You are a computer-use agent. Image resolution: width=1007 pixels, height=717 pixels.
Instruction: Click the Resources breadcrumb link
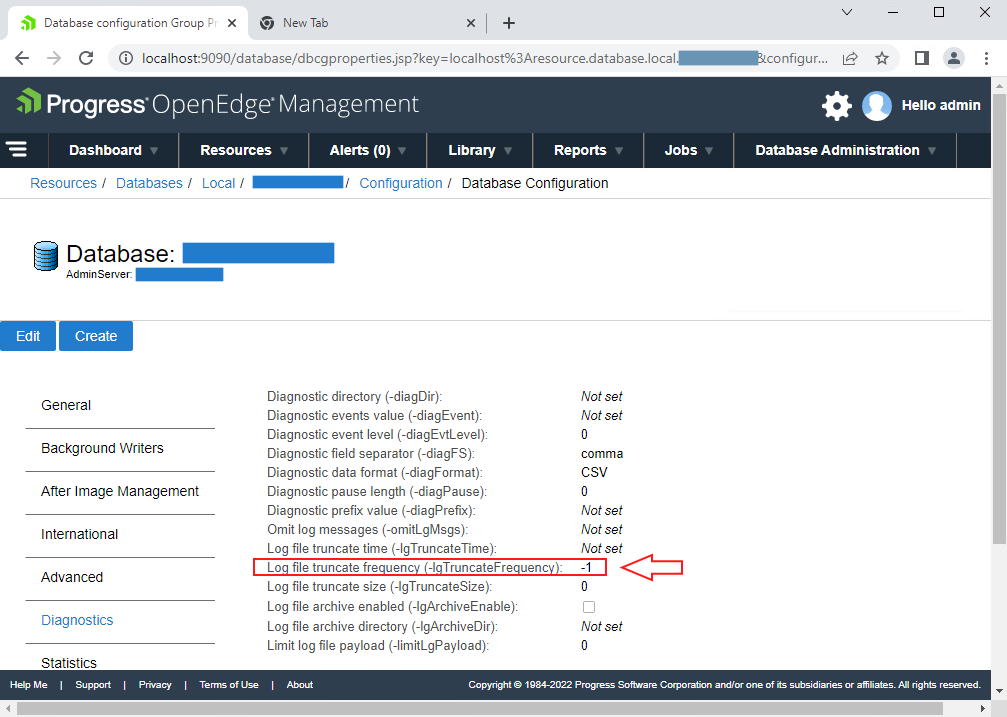coord(64,183)
